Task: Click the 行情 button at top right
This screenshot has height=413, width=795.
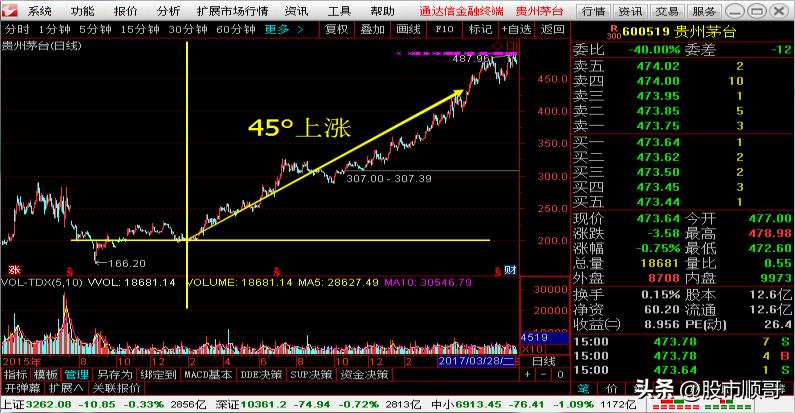Action: [x=593, y=11]
